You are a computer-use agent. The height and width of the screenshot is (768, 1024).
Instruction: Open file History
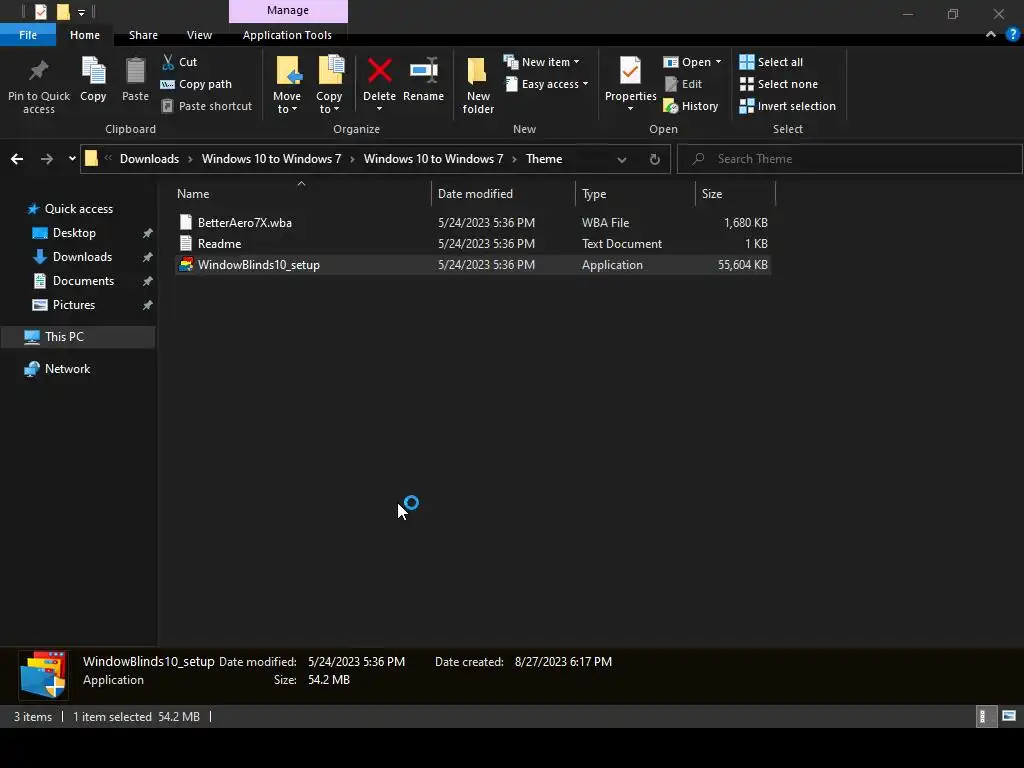[691, 106]
